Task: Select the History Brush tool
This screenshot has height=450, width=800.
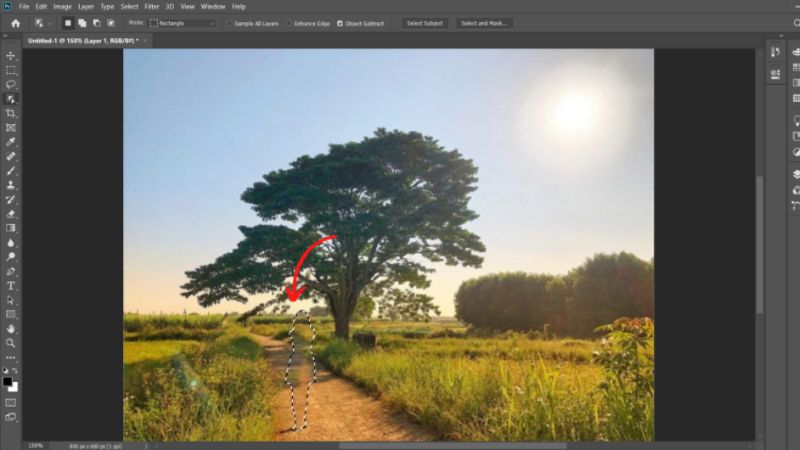Action: (x=11, y=199)
